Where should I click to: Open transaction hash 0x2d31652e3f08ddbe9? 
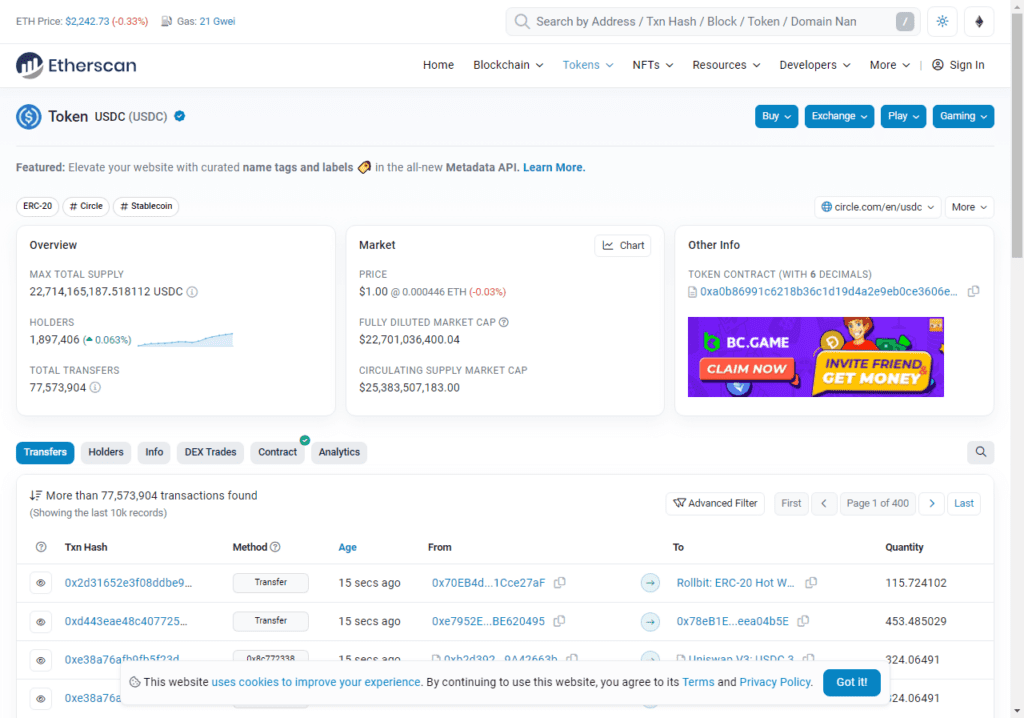point(128,583)
